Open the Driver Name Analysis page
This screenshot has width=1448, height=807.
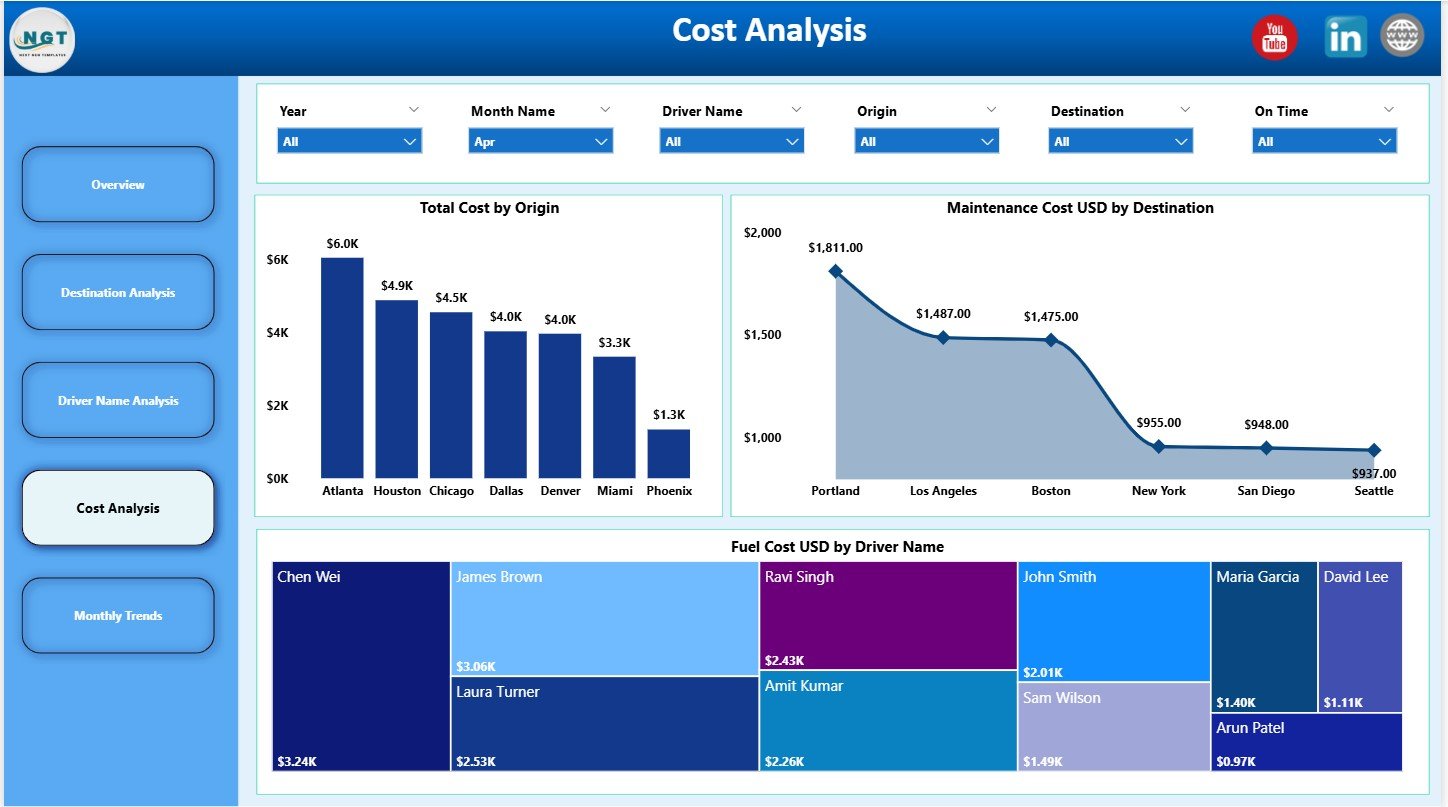(x=117, y=400)
